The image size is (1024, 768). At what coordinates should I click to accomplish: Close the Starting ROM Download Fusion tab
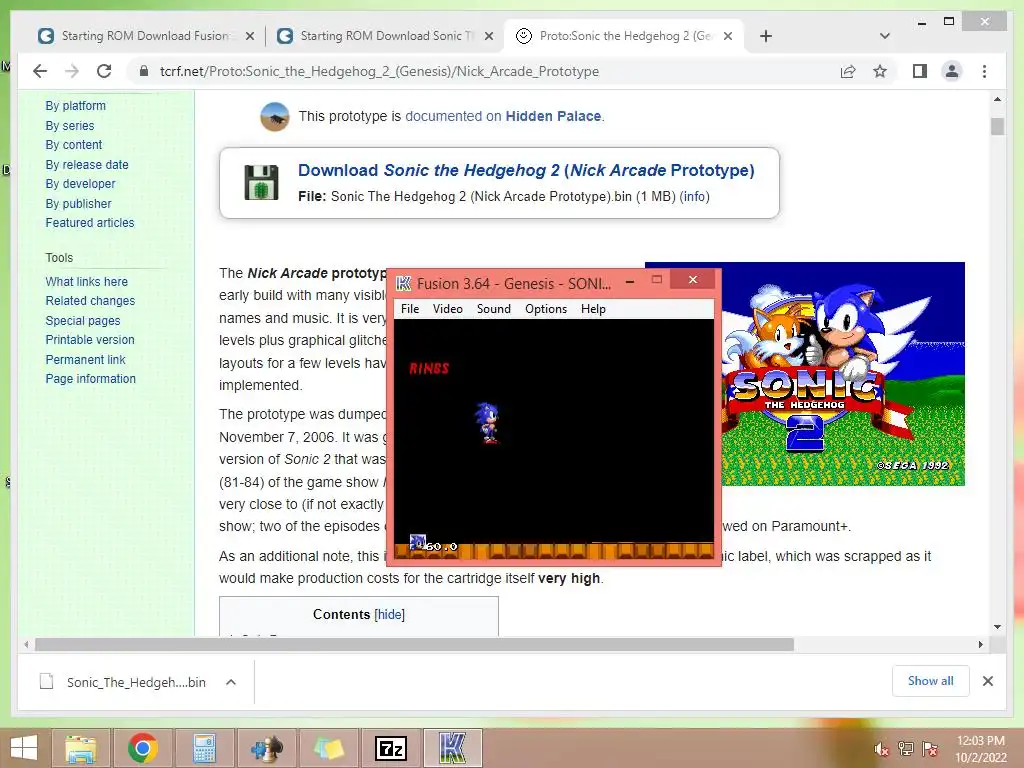point(249,36)
